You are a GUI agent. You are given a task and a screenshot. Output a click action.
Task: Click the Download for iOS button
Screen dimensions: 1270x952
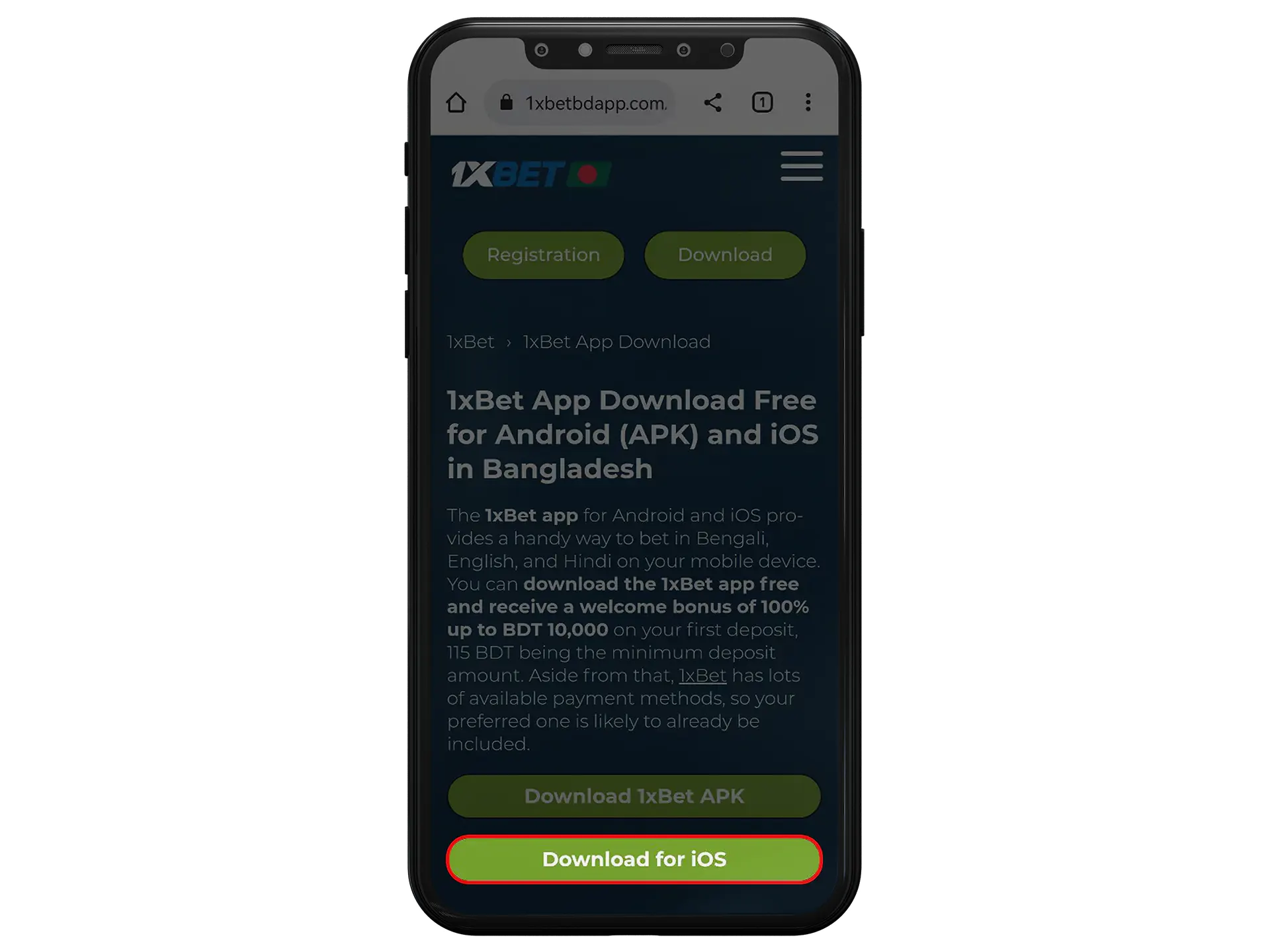[x=633, y=858]
